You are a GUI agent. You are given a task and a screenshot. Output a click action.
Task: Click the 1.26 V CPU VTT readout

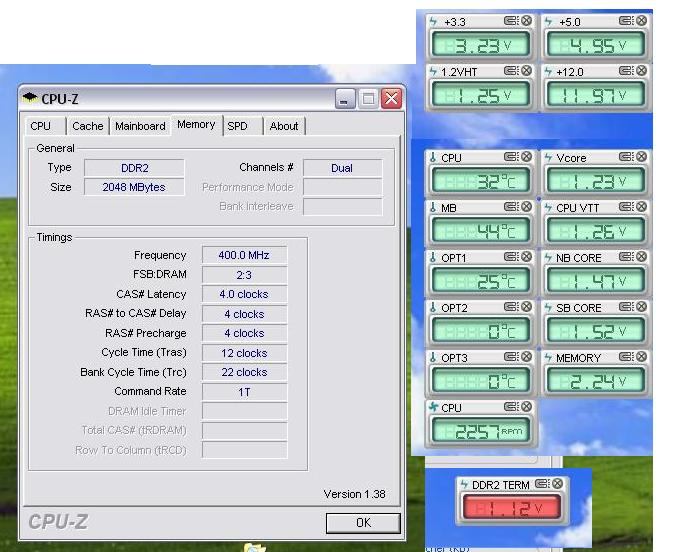coord(596,231)
